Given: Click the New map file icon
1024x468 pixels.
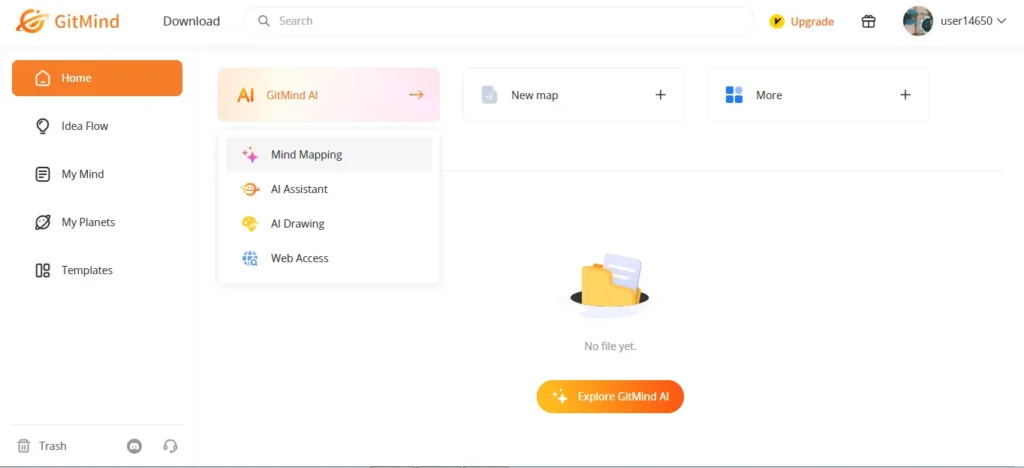Looking at the screenshot, I should pyautogui.click(x=489, y=95).
